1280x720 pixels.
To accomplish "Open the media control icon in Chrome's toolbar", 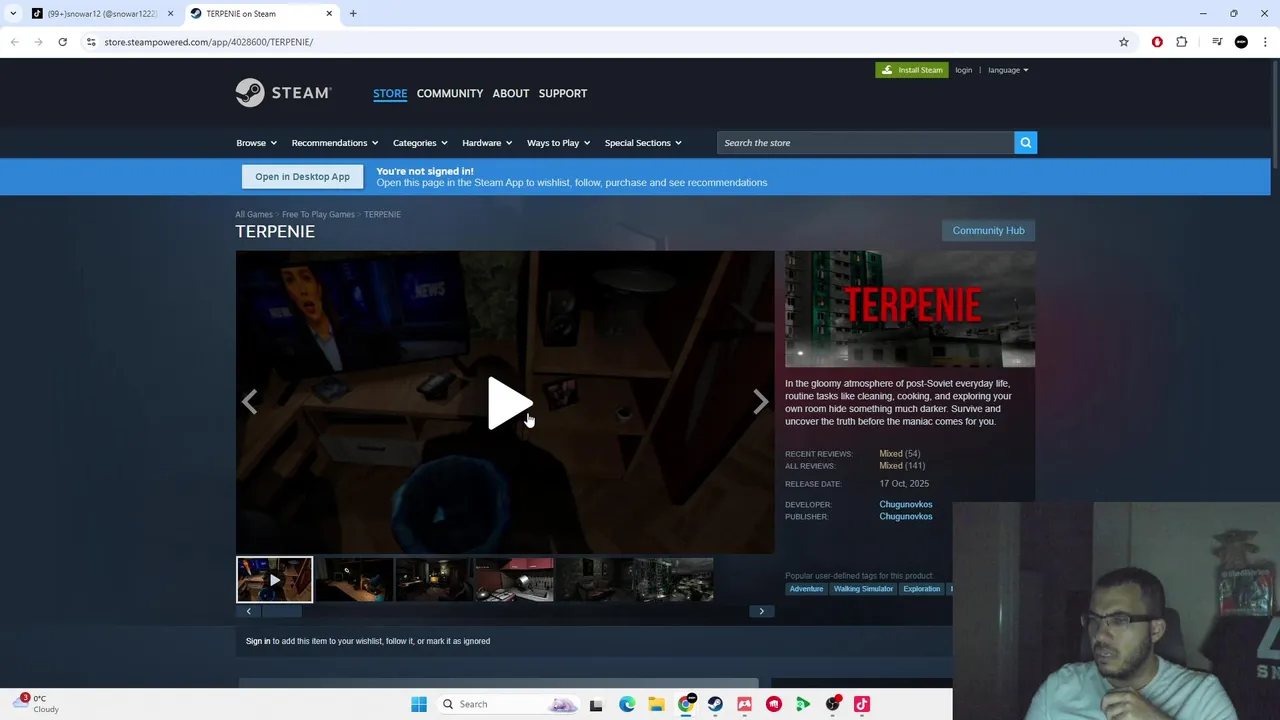I will coord(1217,42).
